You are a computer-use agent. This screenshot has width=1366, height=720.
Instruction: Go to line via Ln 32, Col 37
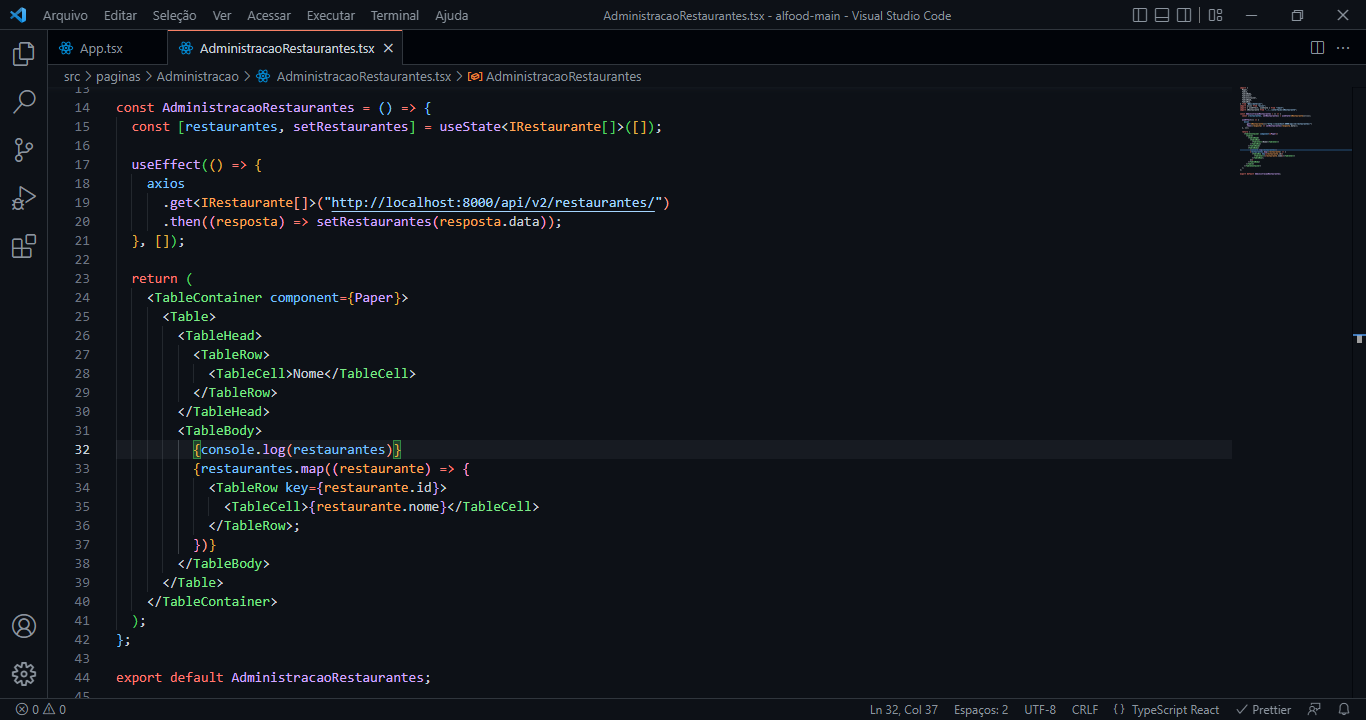(x=904, y=710)
